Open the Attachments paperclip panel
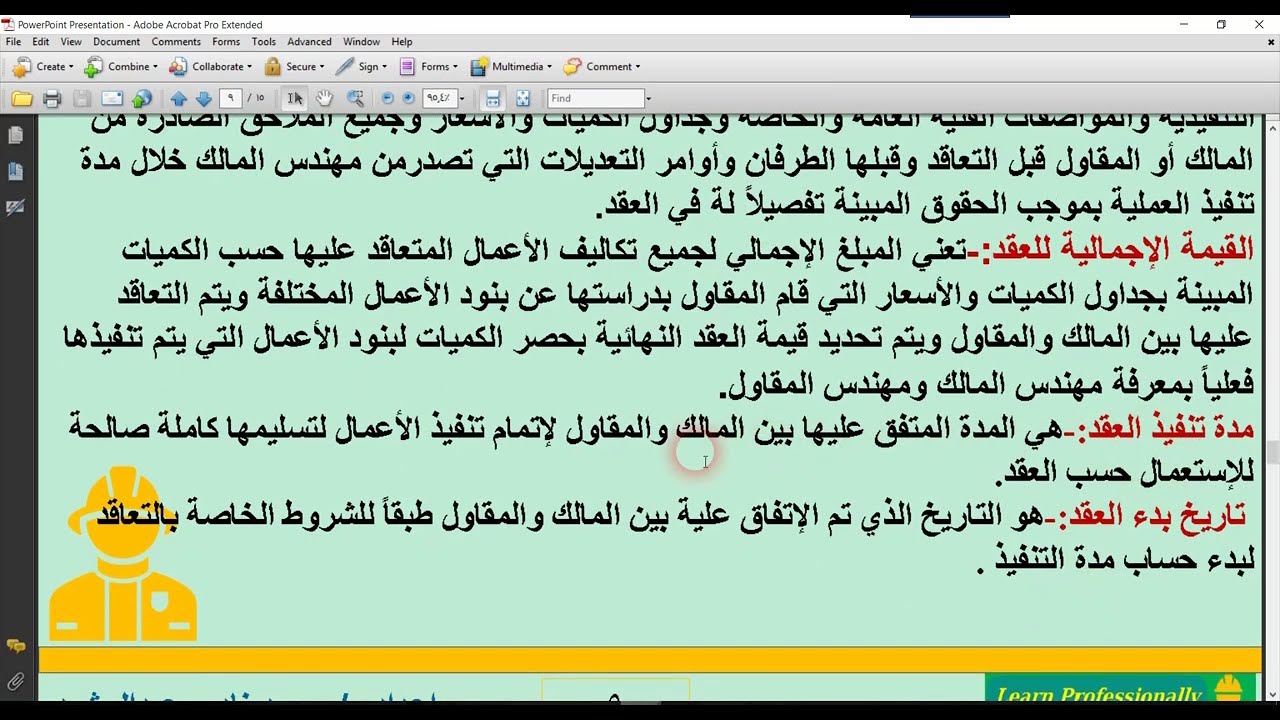This screenshot has width=1280, height=720. tap(15, 682)
